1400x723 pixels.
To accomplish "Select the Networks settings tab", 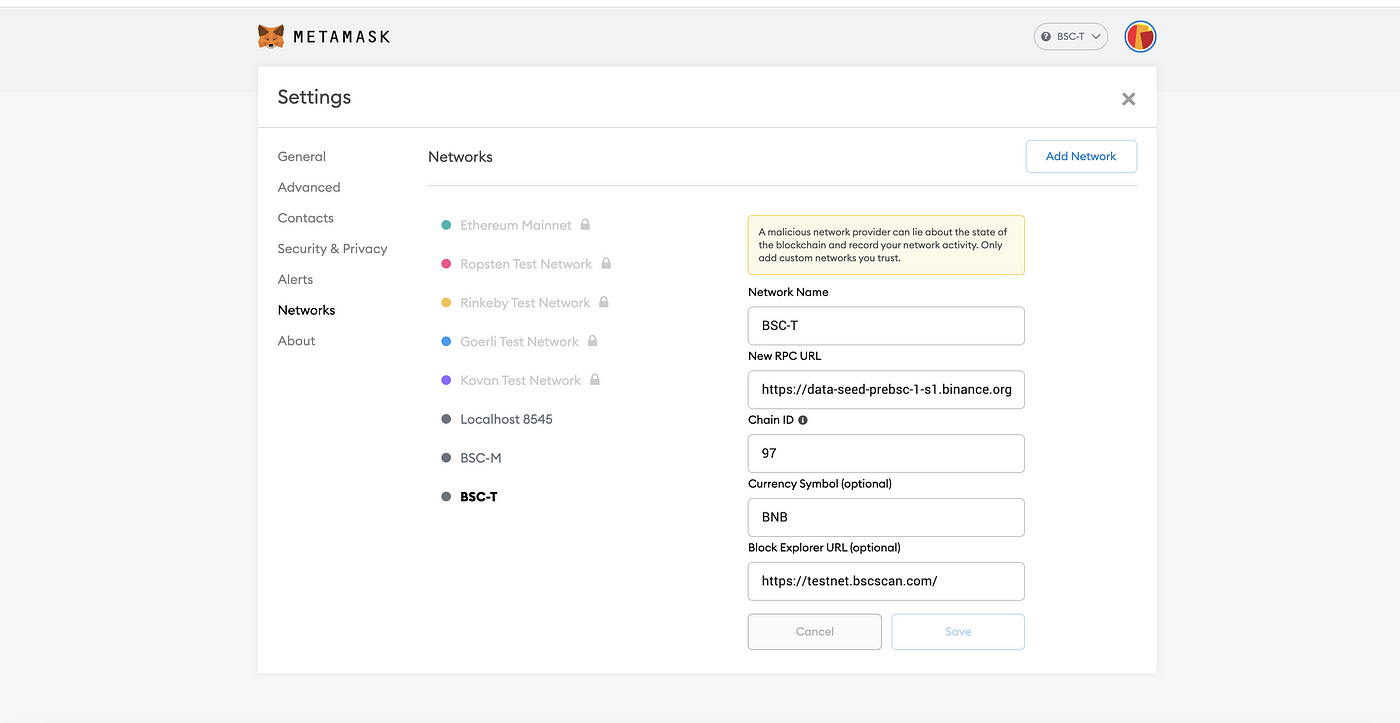I will click(306, 310).
